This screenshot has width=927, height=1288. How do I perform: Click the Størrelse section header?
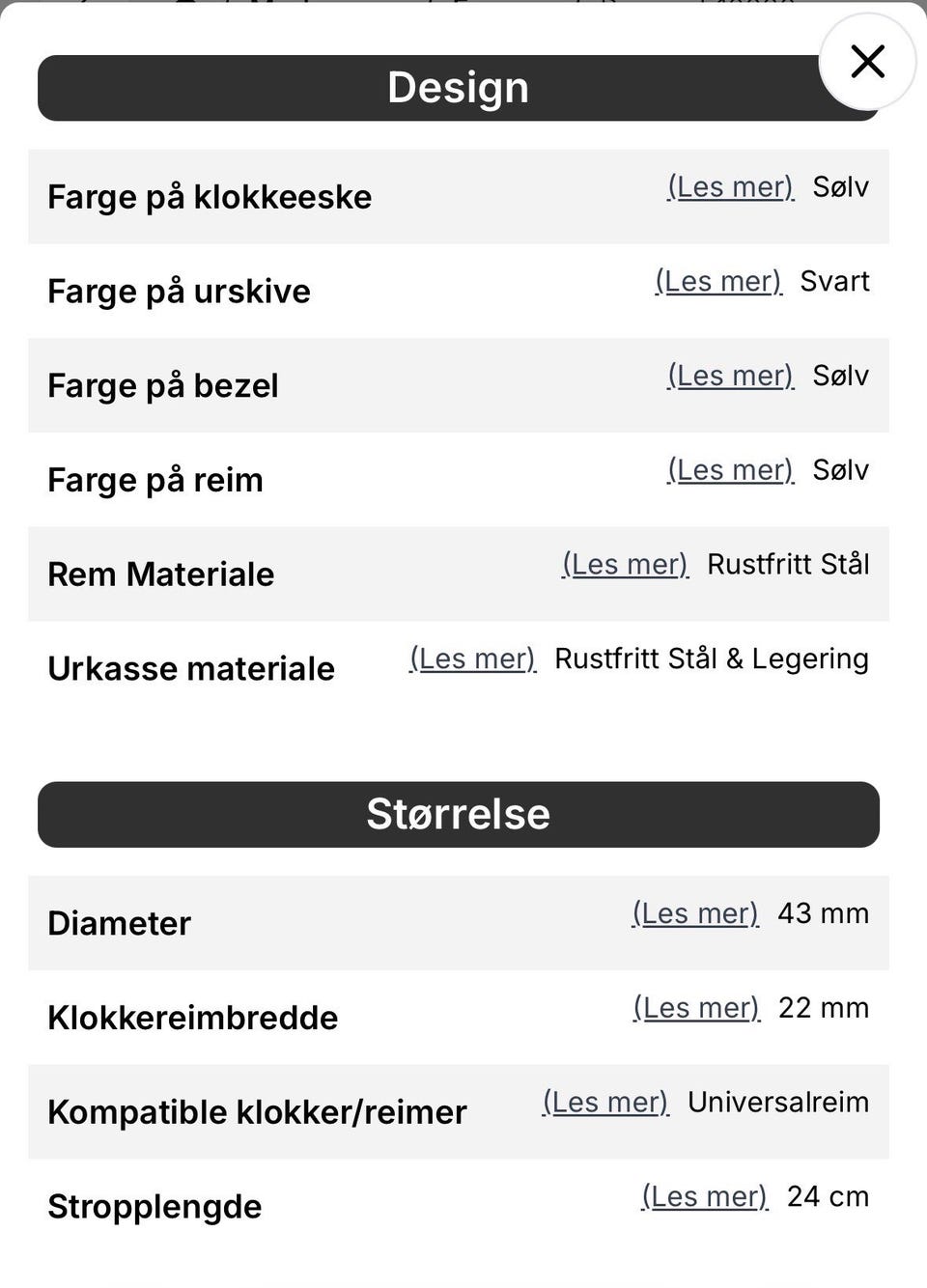tap(458, 814)
